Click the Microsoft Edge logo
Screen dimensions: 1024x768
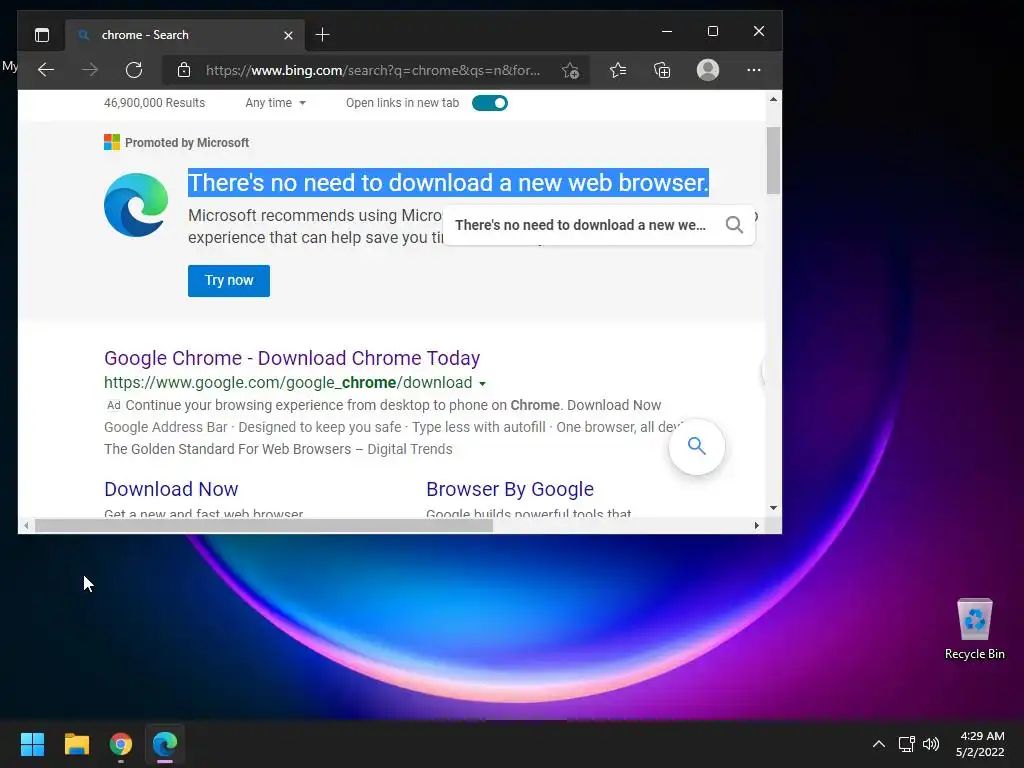click(x=136, y=205)
